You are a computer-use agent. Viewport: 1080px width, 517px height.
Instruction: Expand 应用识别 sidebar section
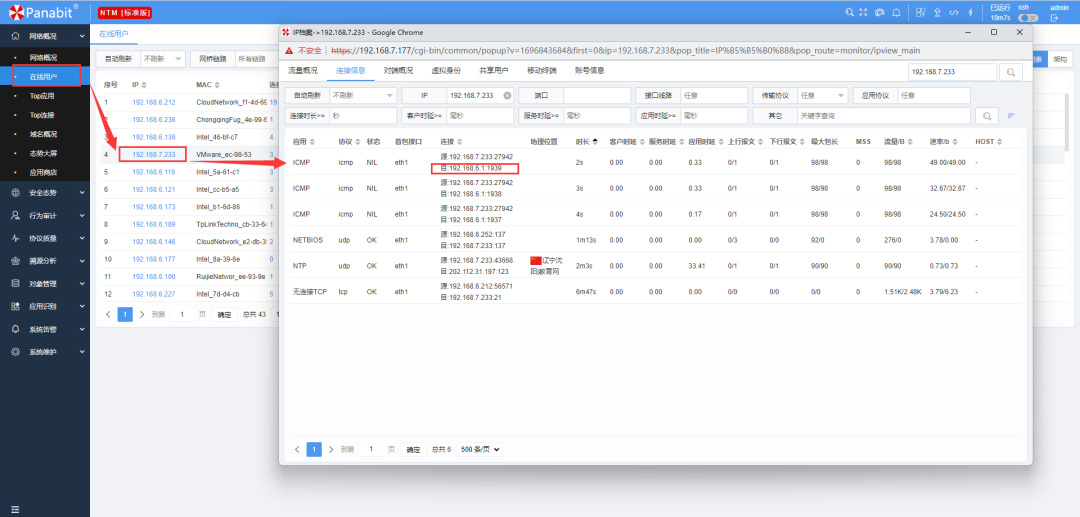point(45,306)
